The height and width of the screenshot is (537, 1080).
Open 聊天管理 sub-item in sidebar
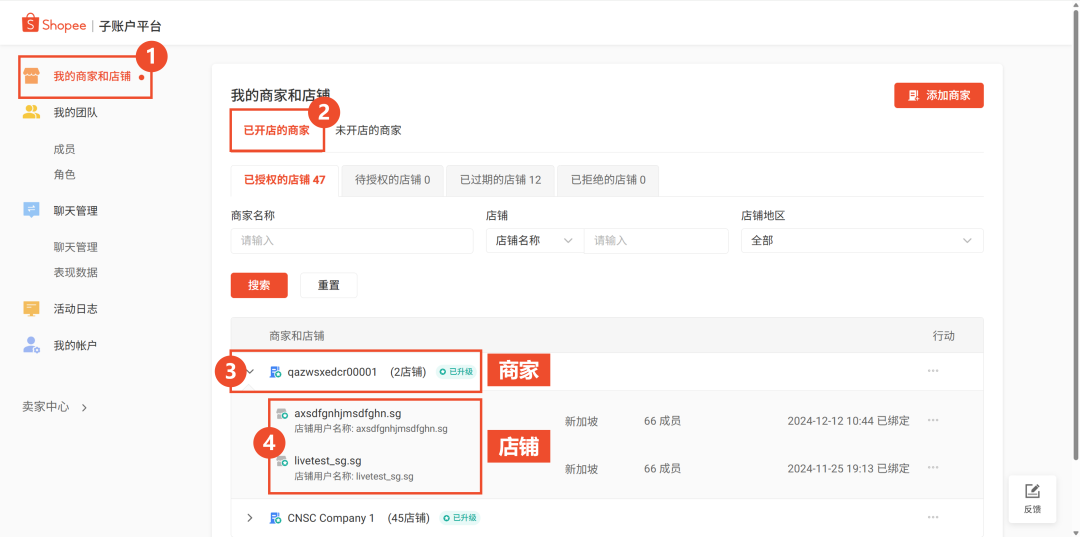(76, 247)
